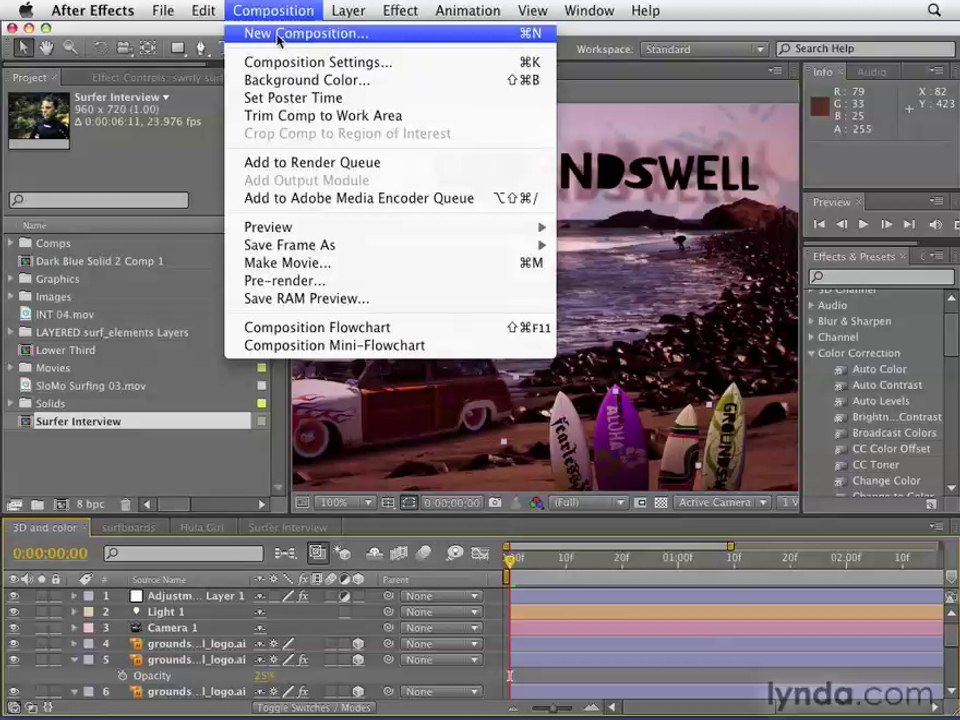Toggle 3D layer switch on layer 4
960x720 pixels.
pos(358,643)
